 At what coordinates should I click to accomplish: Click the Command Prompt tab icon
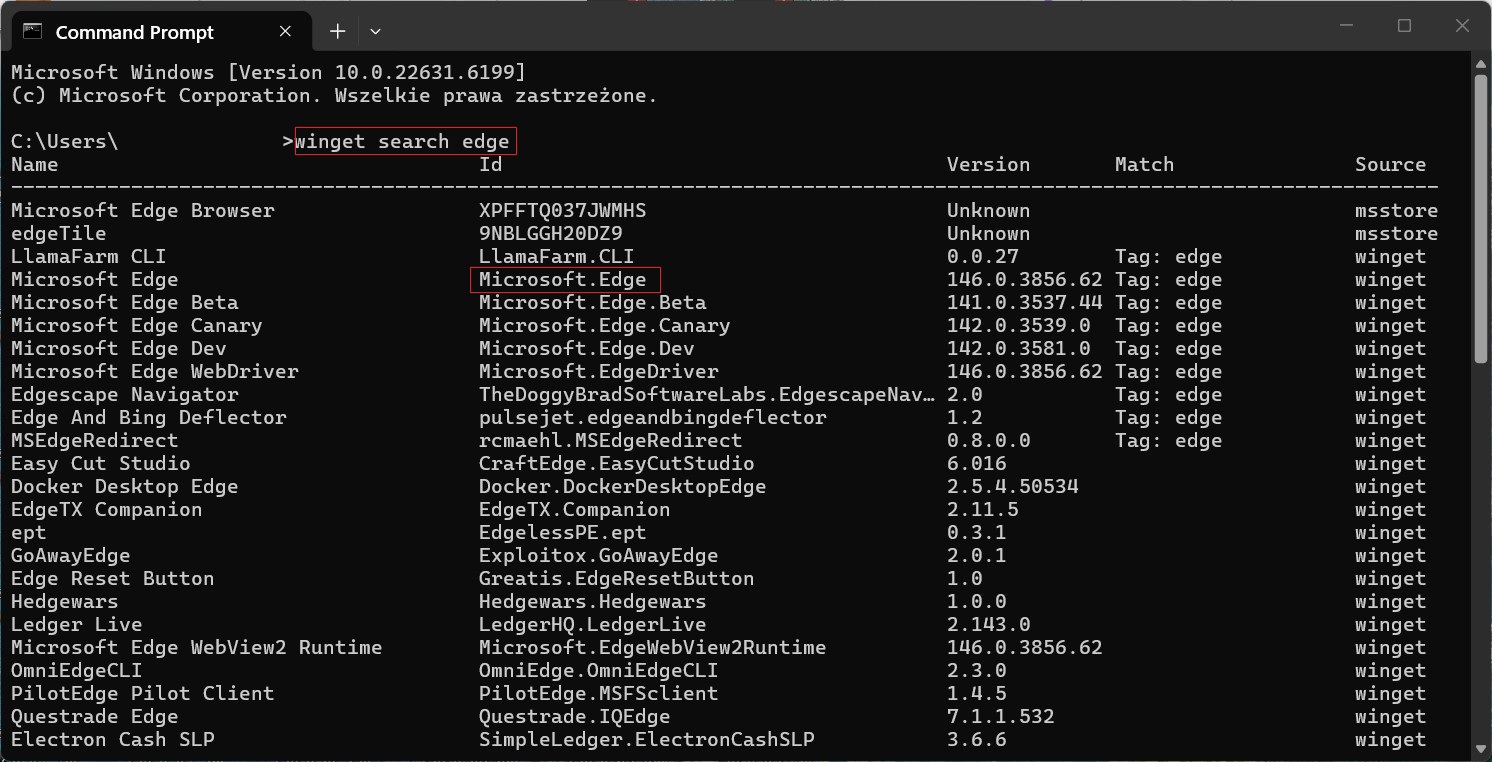[33, 31]
